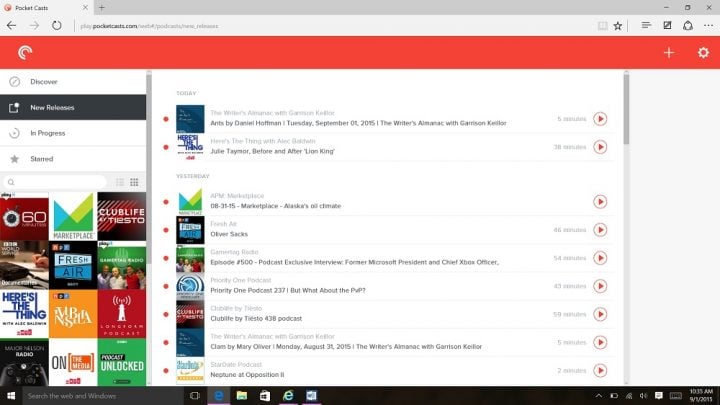Click the Pocket Casts logo in red header
The image size is (720, 405).
pyautogui.click(x=25, y=52)
